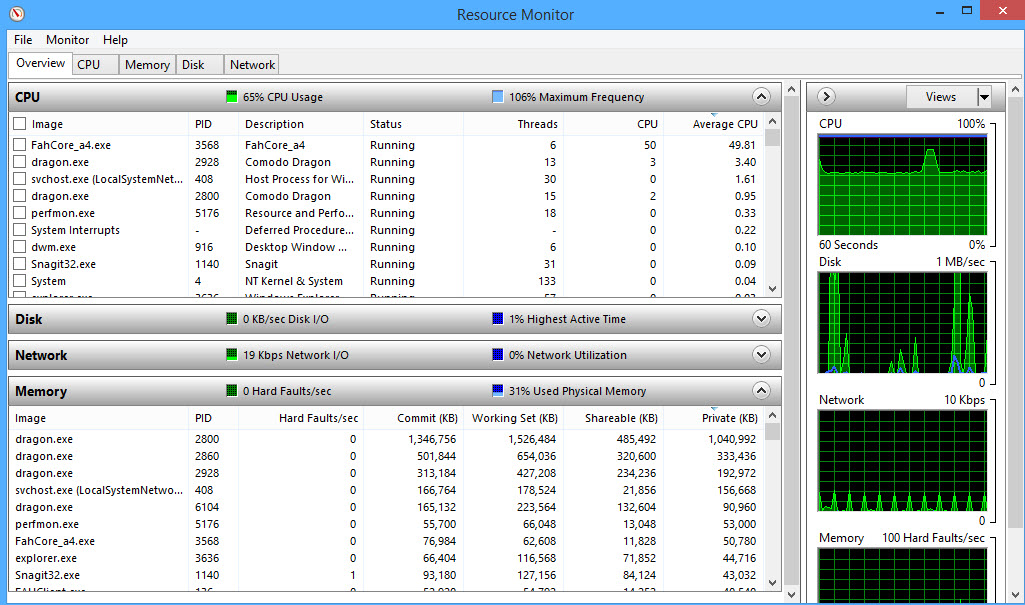This screenshot has height=605, width=1025.
Task: Click the up arrow of the CPU list scrollbar
Action: point(772,122)
